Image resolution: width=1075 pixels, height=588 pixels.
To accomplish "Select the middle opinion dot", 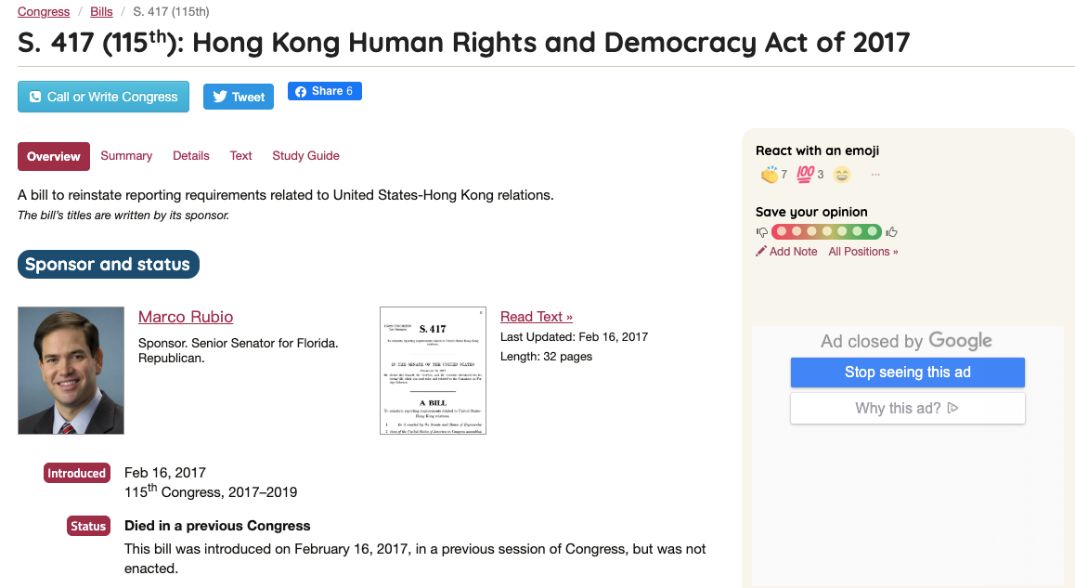I will point(827,232).
